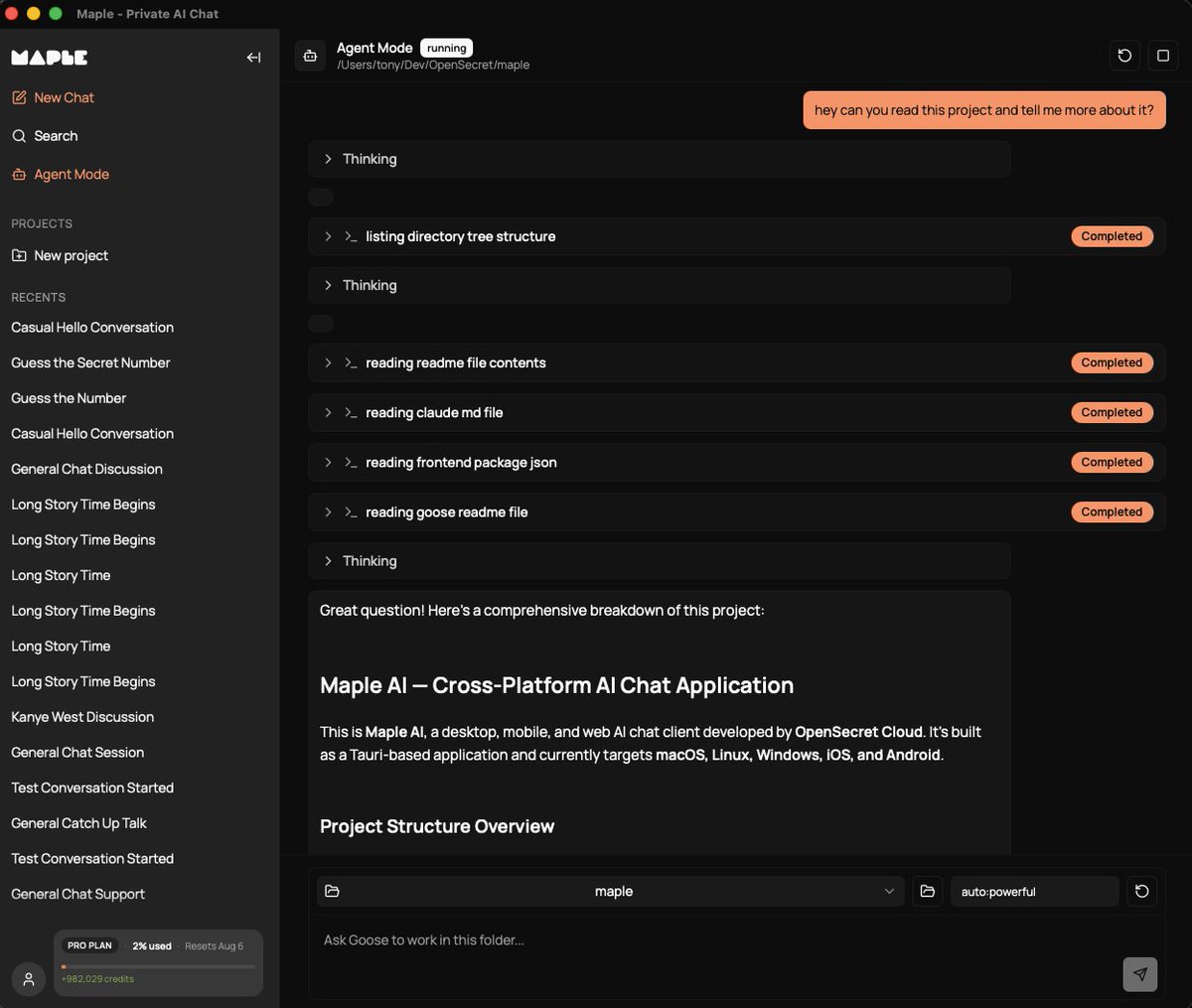The image size is (1192, 1008).
Task: Click the Project Structure Overview heading
Action: point(437,826)
